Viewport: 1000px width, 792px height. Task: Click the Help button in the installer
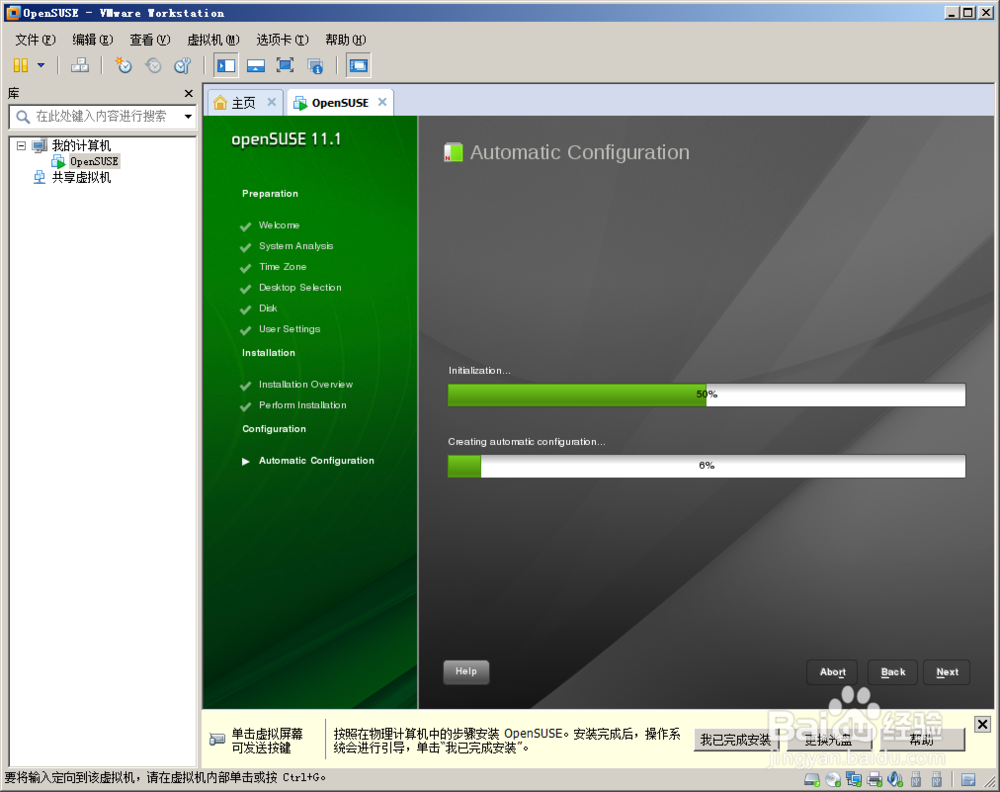(x=466, y=671)
